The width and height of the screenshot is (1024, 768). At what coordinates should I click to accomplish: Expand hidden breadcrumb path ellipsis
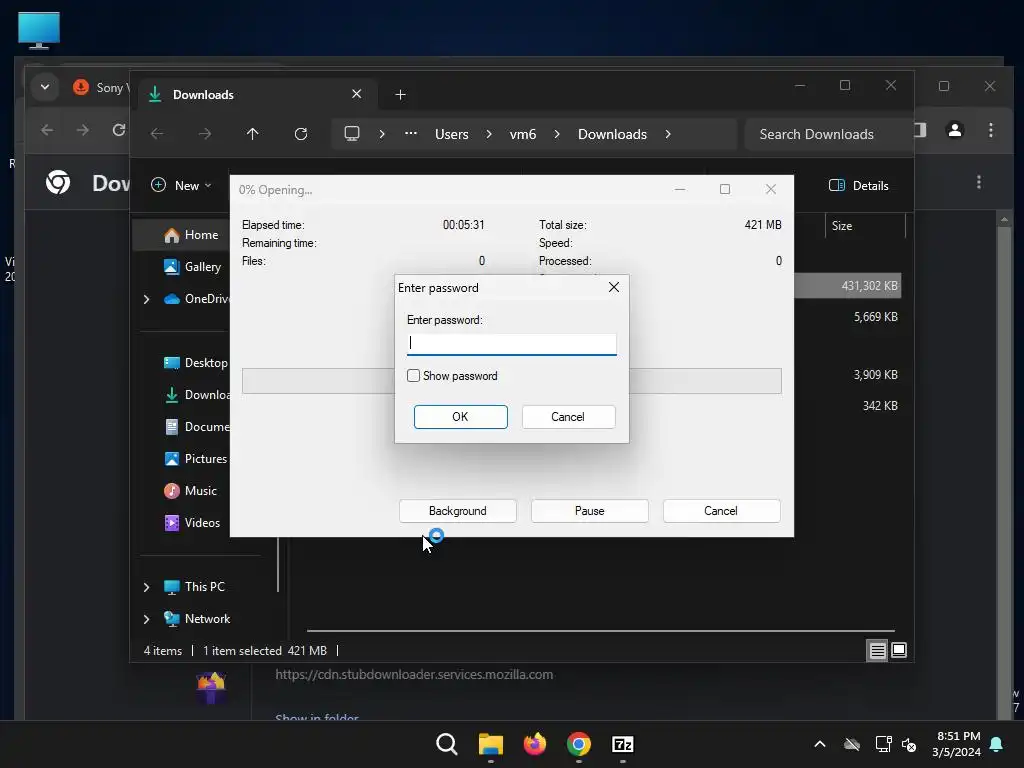[x=411, y=134]
